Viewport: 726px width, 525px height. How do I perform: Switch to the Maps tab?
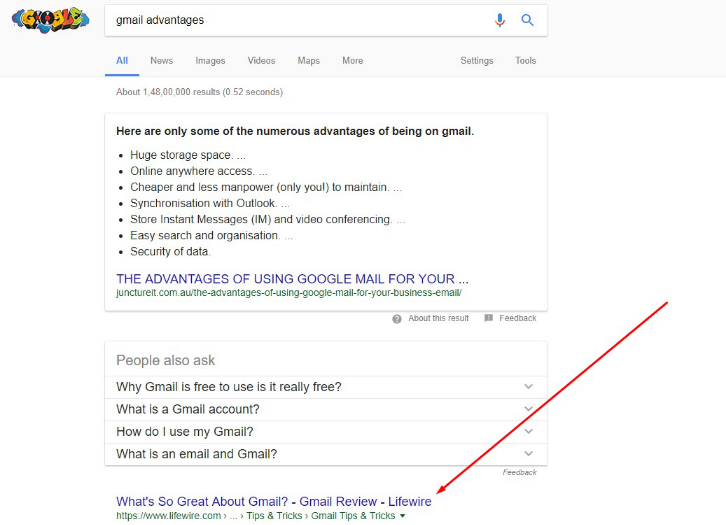pos(308,61)
